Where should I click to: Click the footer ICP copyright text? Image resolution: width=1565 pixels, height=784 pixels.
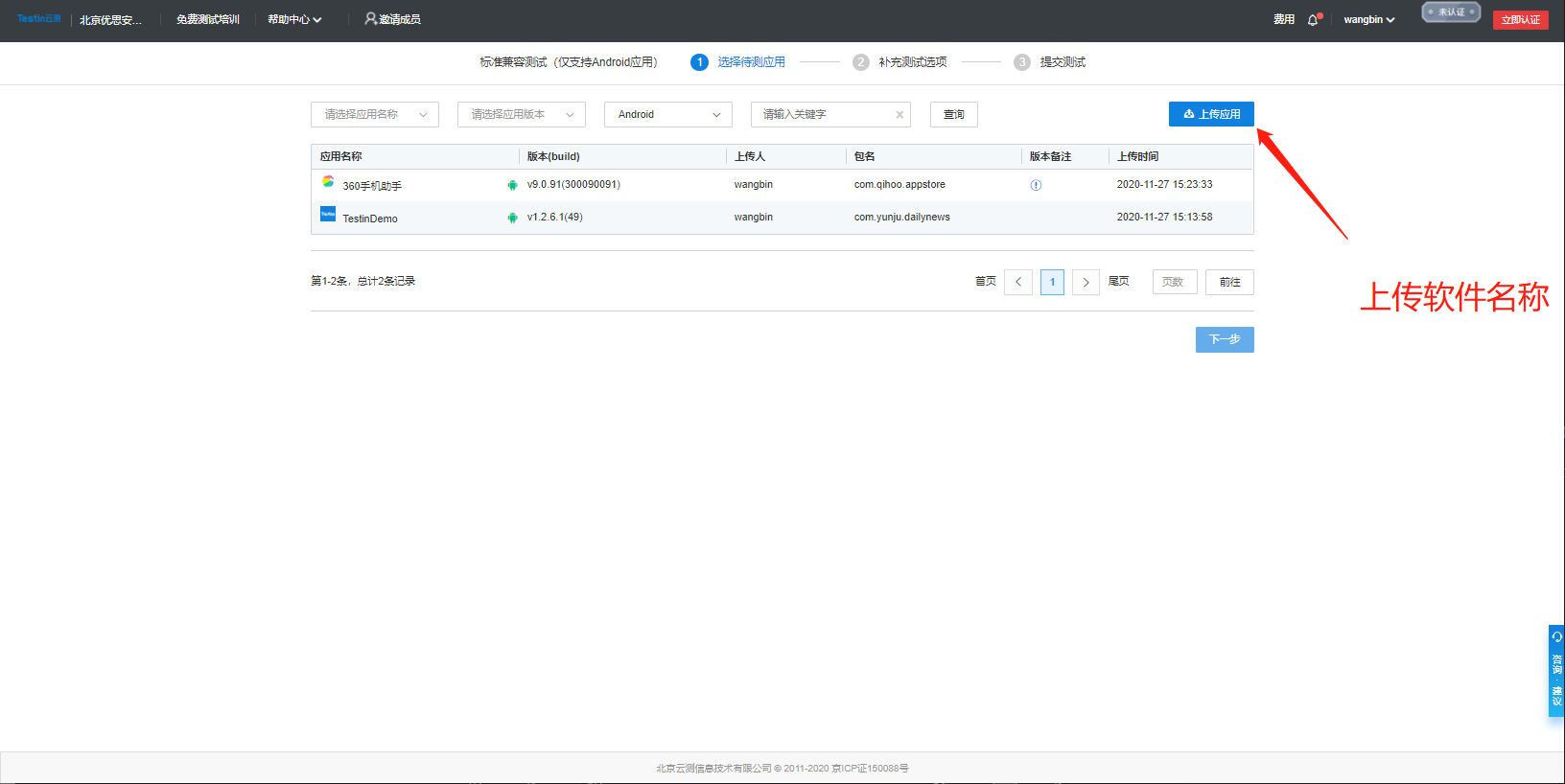pyautogui.click(x=782, y=768)
